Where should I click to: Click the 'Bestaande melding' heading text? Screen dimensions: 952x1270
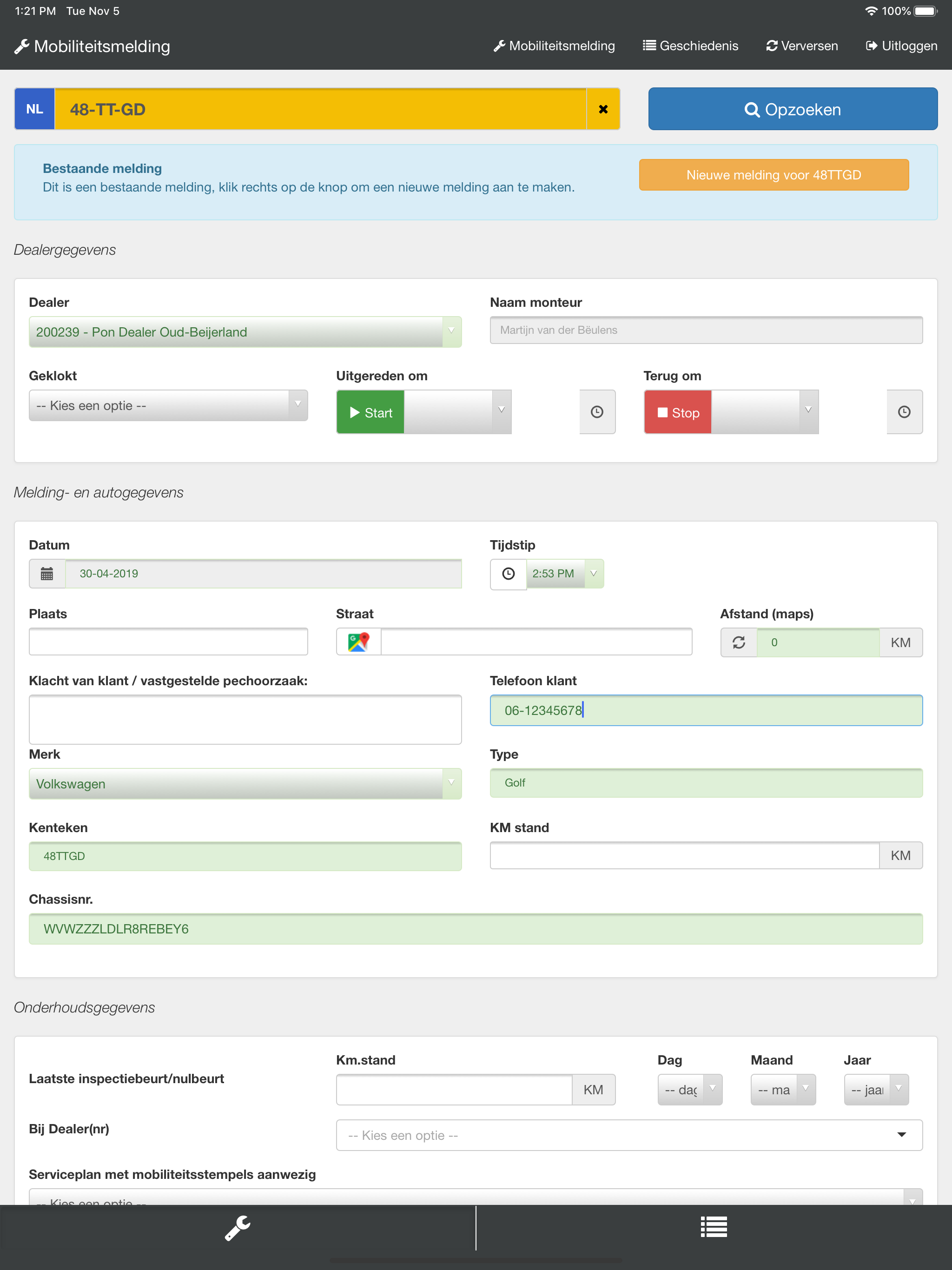(x=102, y=168)
